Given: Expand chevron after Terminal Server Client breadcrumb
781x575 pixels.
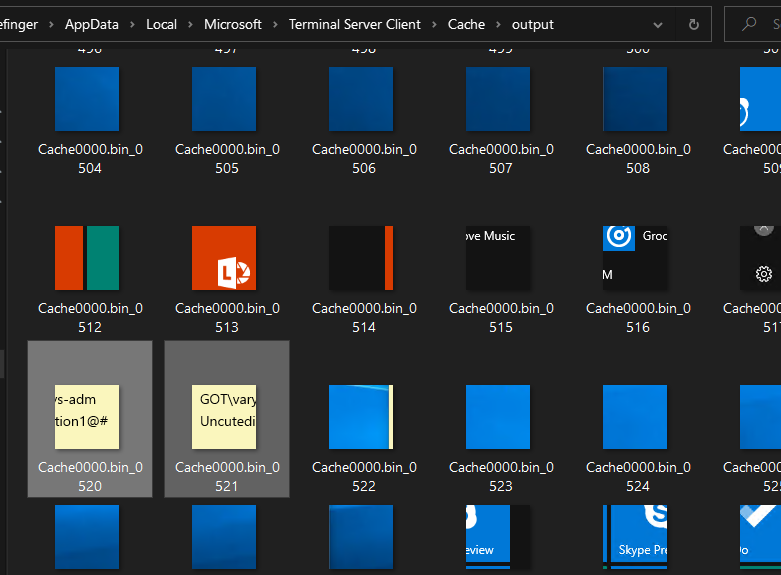Looking at the screenshot, I should point(434,24).
